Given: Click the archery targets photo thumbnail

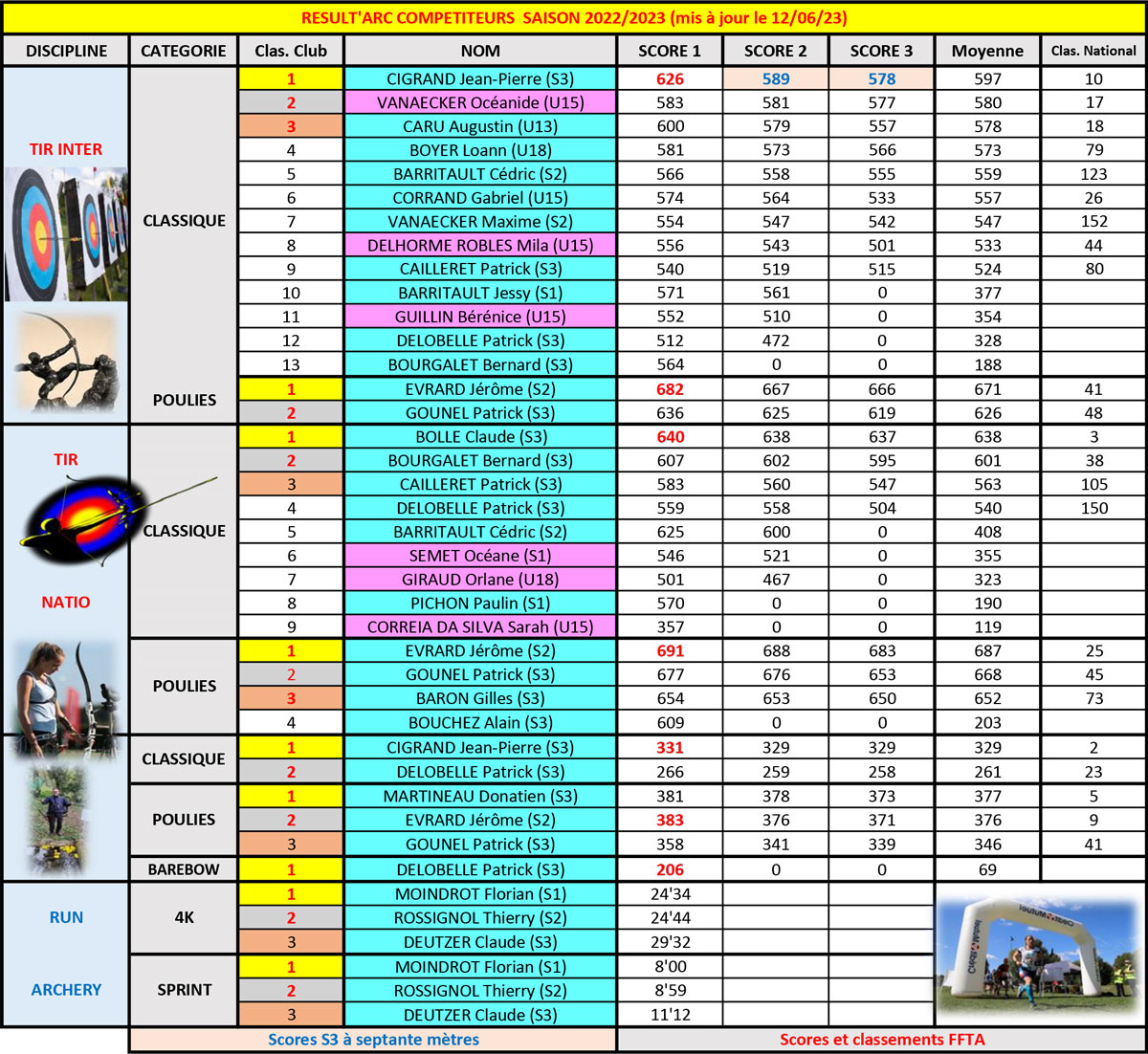Looking at the screenshot, I should point(66,234).
